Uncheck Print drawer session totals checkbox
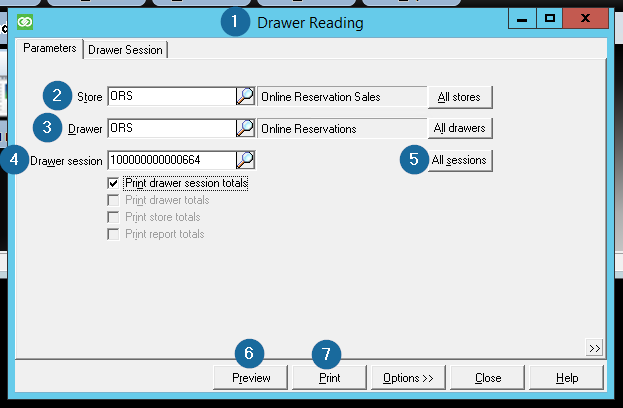 click(x=113, y=183)
